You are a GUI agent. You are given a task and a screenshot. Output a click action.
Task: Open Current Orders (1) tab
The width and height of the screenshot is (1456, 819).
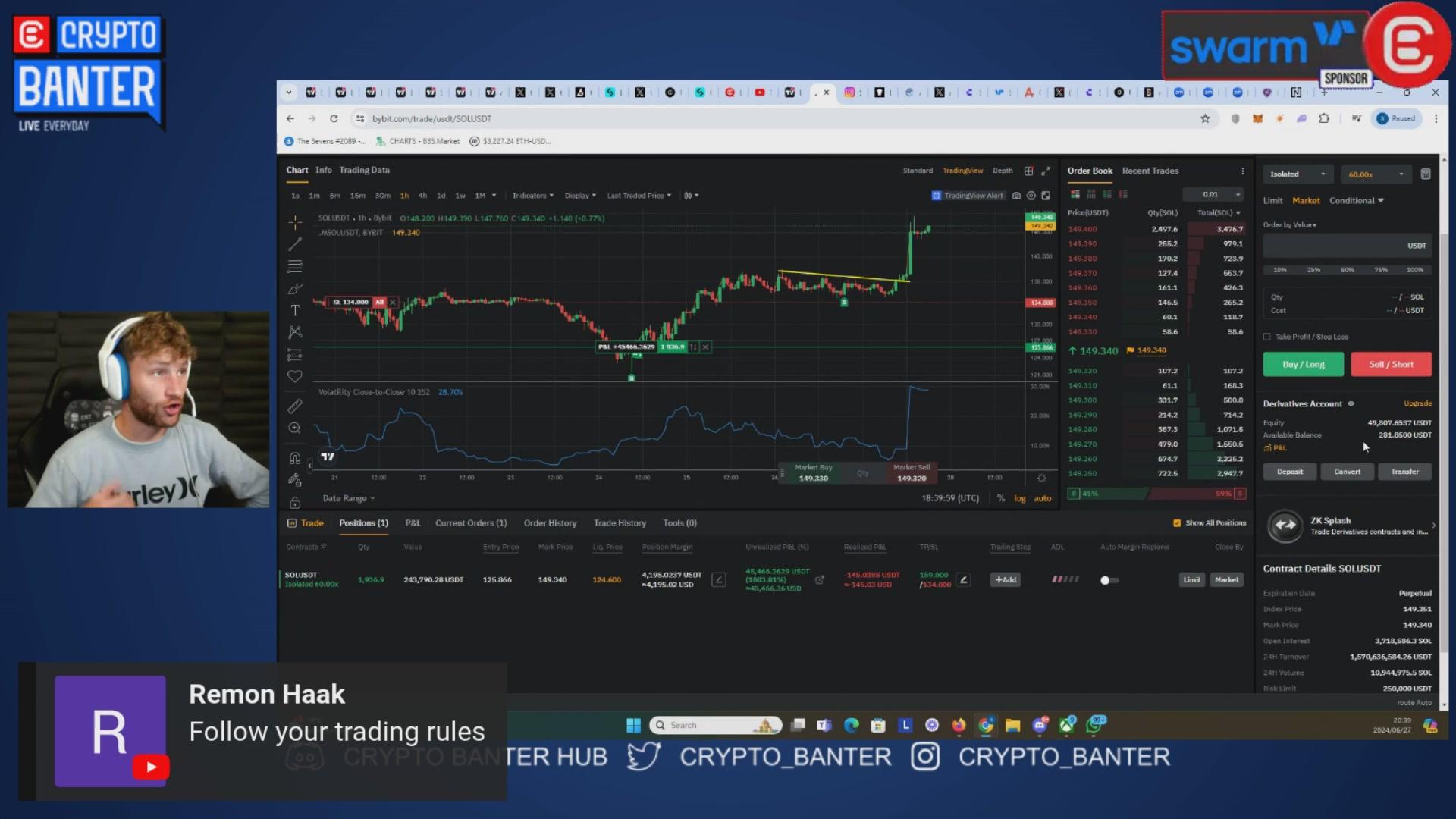(471, 523)
